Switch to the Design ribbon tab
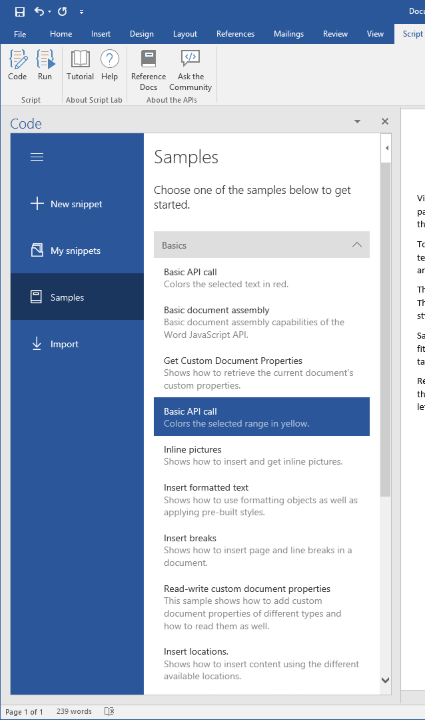 [141, 34]
